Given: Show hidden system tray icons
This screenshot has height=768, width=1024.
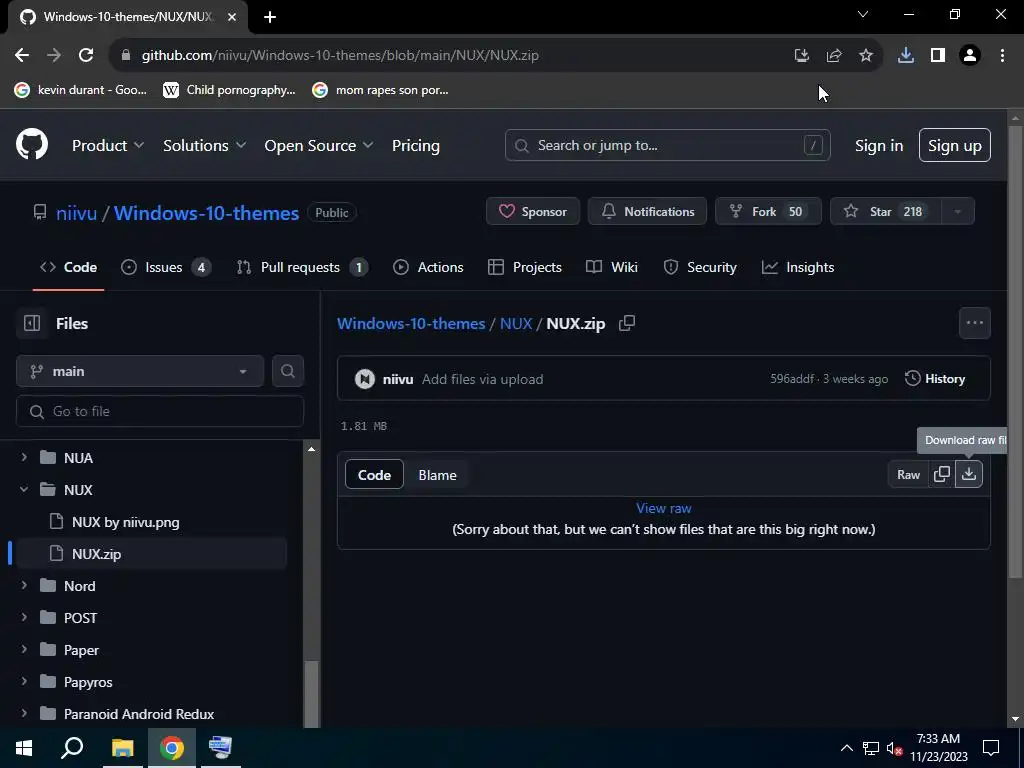Looking at the screenshot, I should tap(846, 748).
